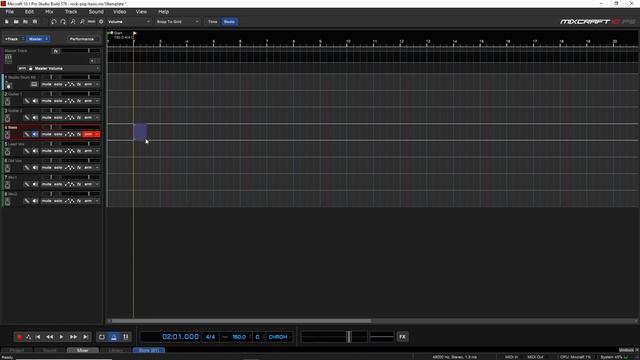Screen dimensions: 640x360
Task: Open arm options dropdown on track 1
Action: coord(97,84)
